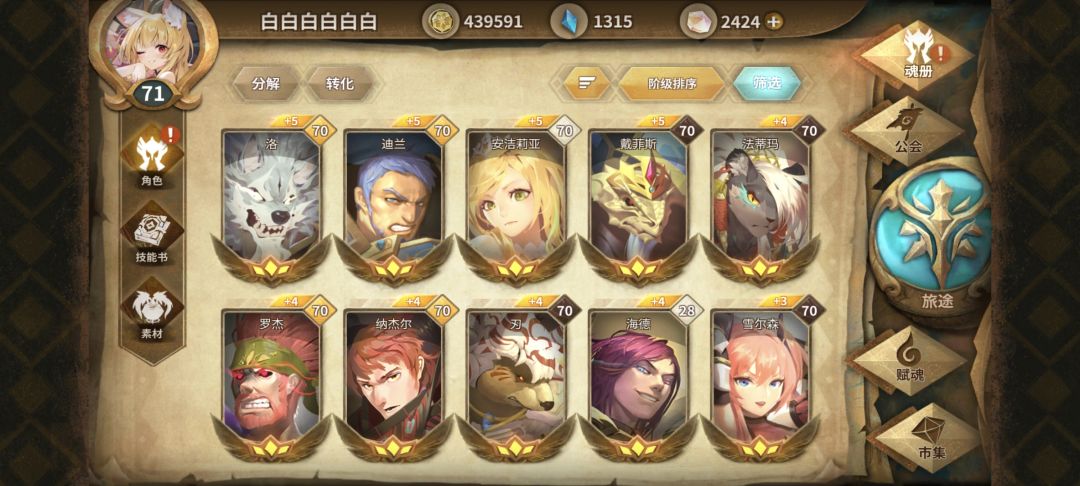Open the 赋魂 soul infusion icon
This screenshot has height=486, width=1080.
pos(908,361)
